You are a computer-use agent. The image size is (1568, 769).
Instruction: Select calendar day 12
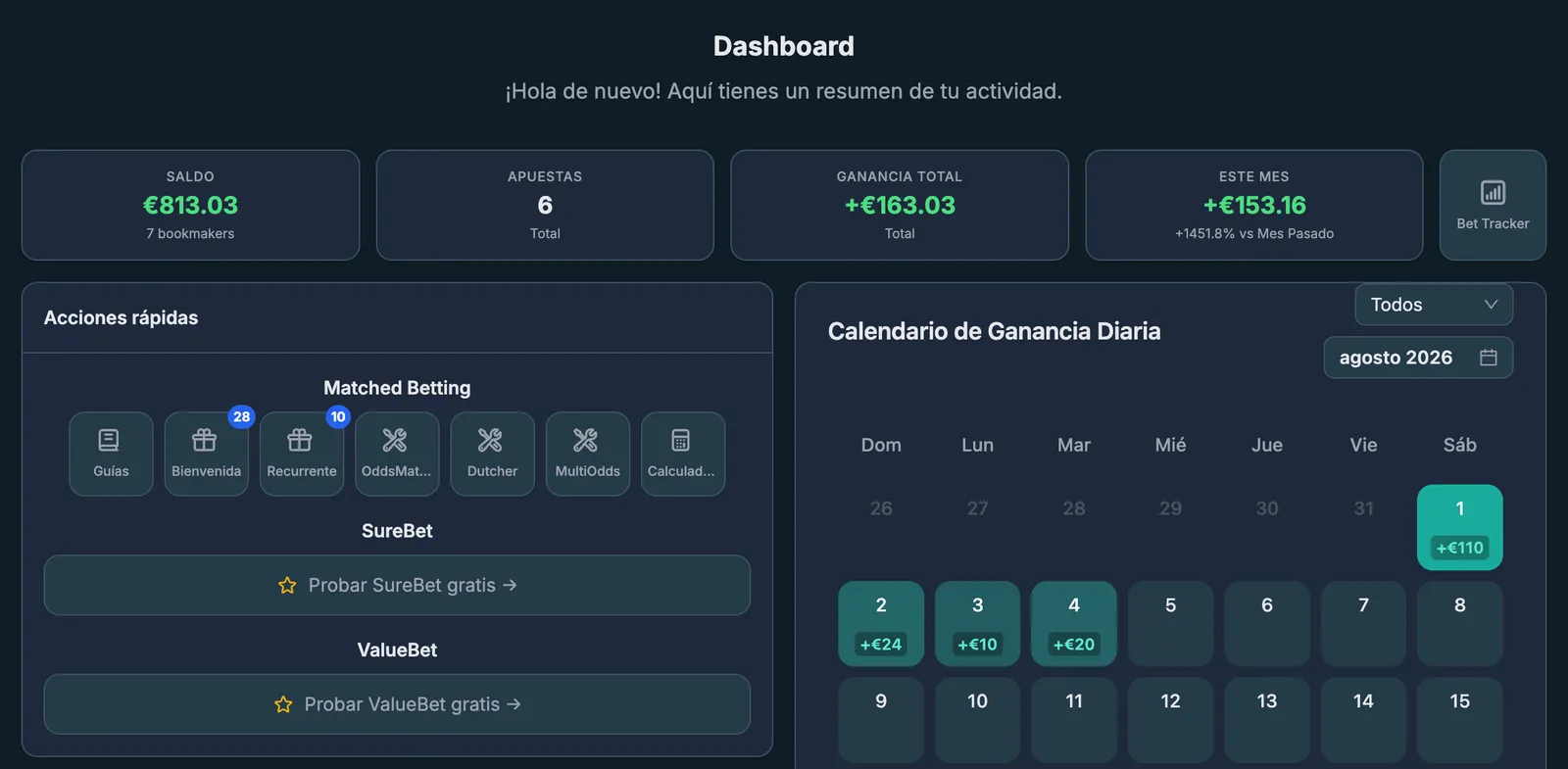tap(1170, 719)
